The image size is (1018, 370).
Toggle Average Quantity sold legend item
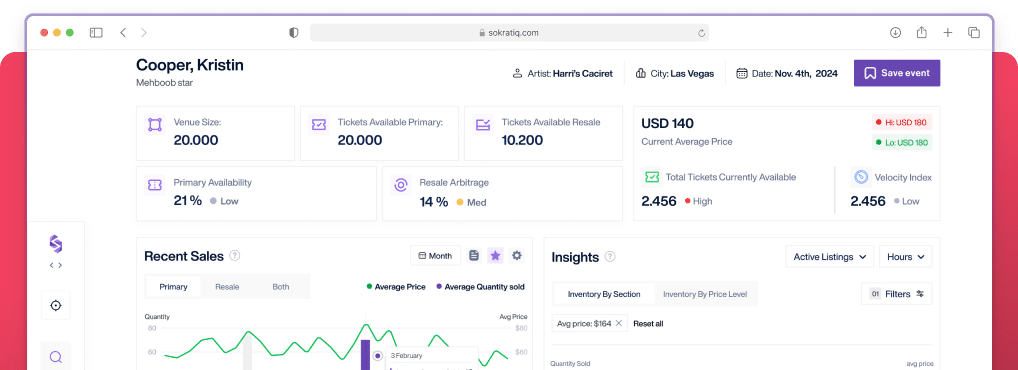click(x=480, y=286)
